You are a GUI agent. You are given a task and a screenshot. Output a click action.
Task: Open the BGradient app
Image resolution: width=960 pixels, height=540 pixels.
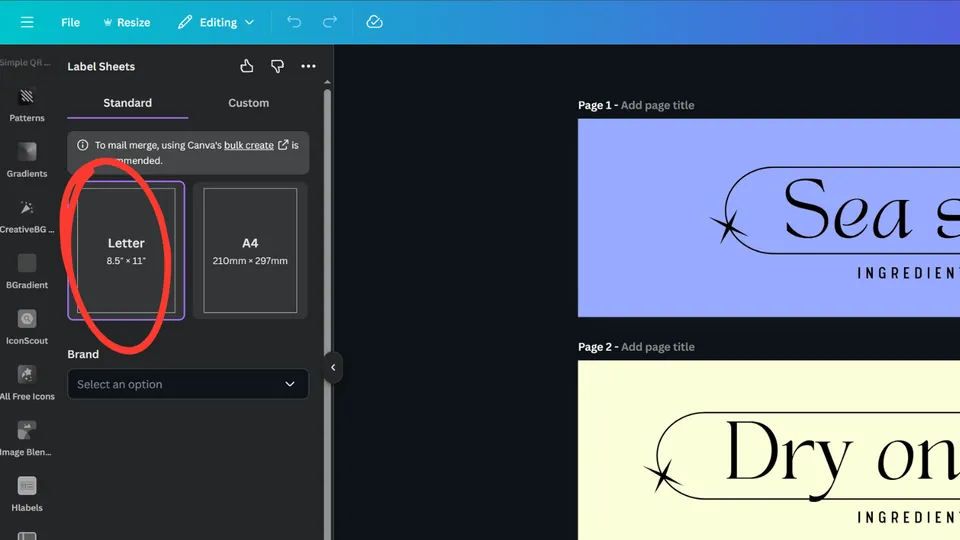27,272
